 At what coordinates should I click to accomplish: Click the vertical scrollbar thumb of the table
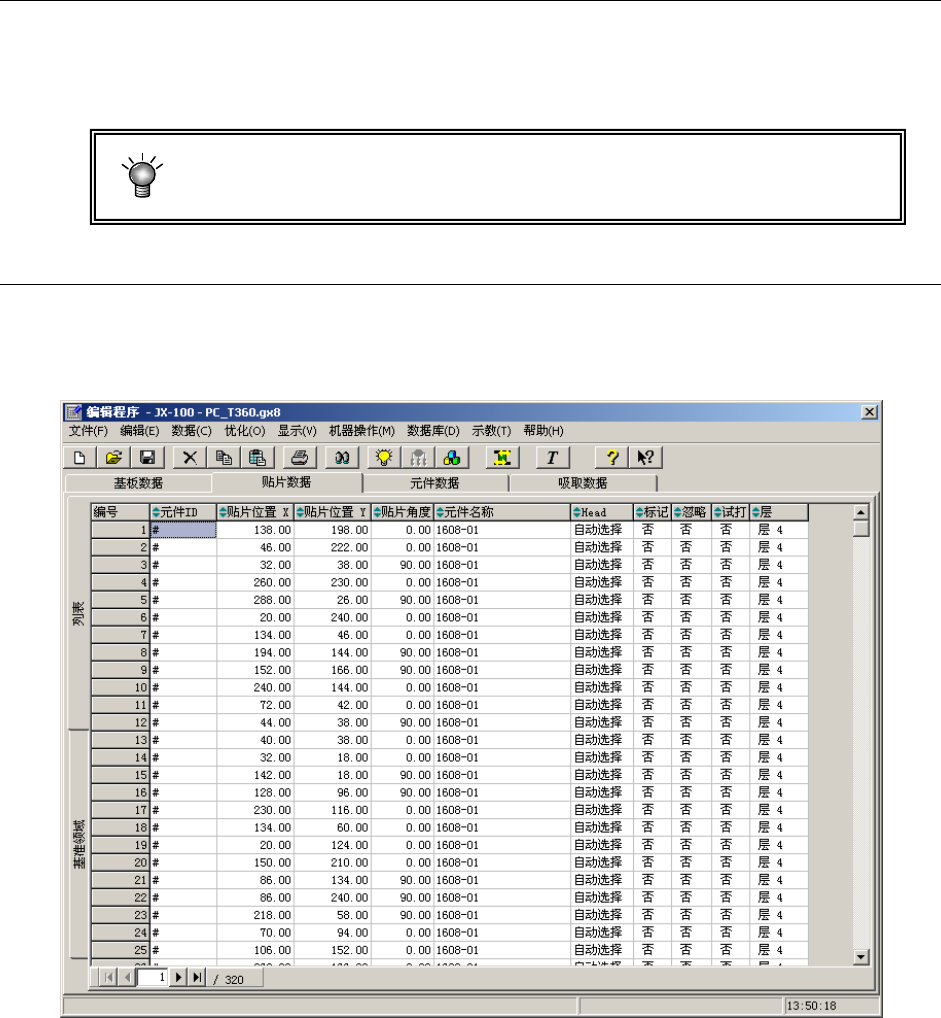(861, 528)
